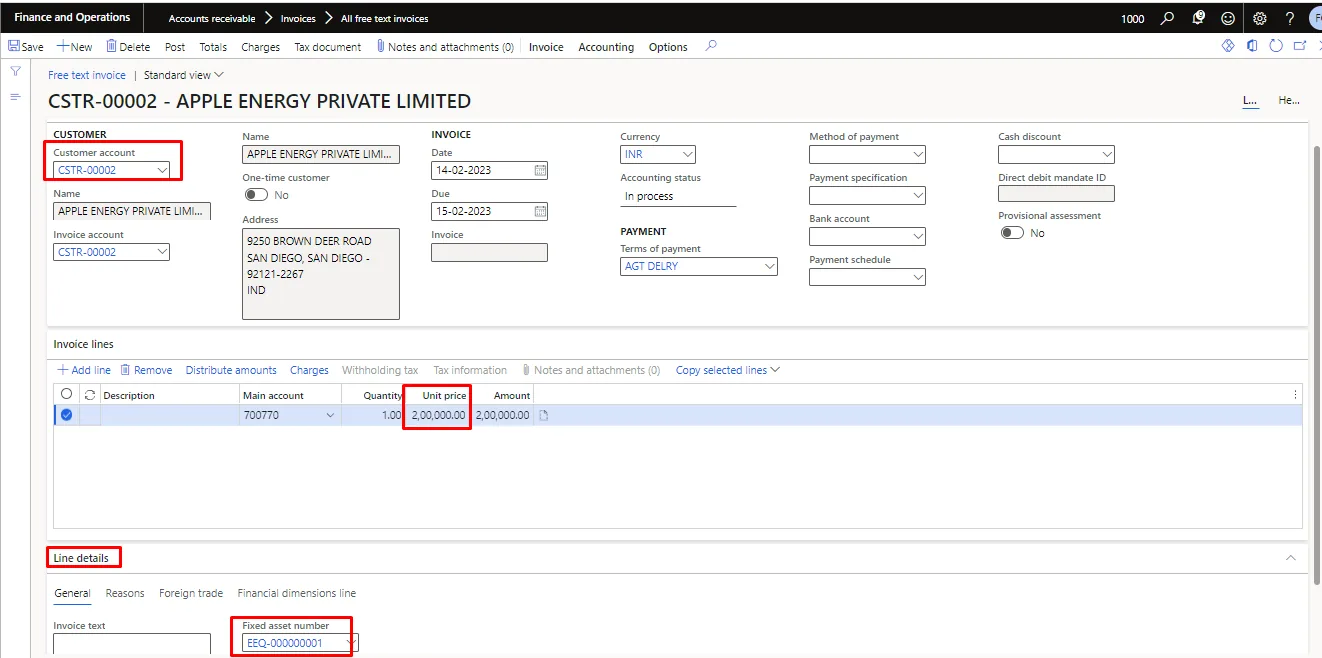Click the action bar search magnifier icon
The image size is (1322, 658).
[711, 46]
